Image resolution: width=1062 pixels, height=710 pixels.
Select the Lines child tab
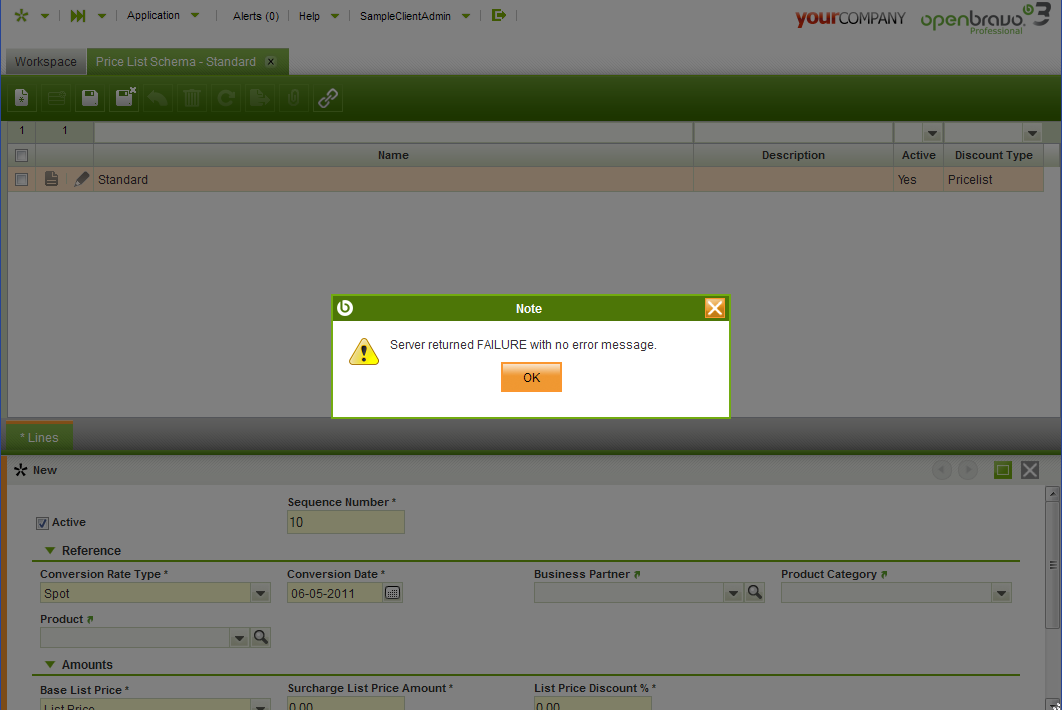point(39,438)
